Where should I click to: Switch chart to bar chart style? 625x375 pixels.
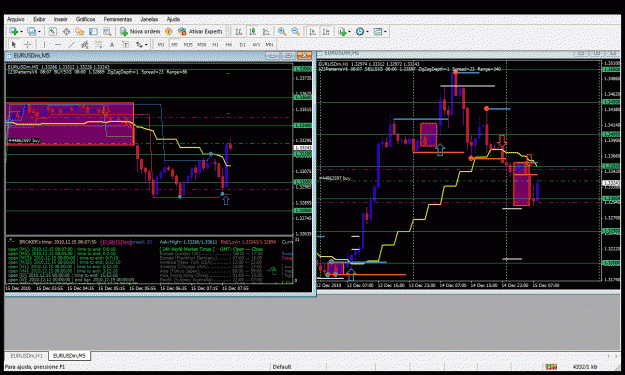239,31
